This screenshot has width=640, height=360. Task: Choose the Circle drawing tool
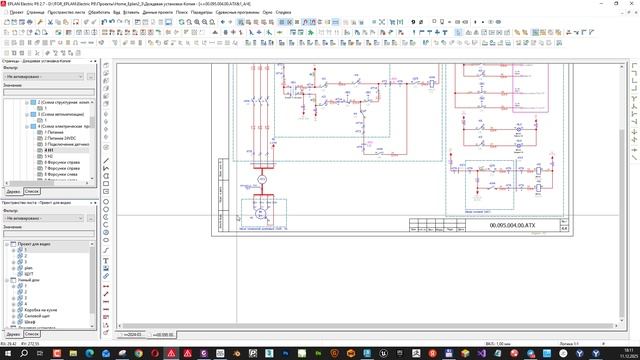coord(106,202)
